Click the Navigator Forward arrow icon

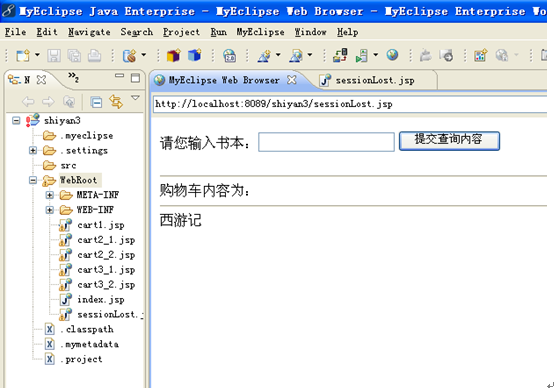click(48, 102)
